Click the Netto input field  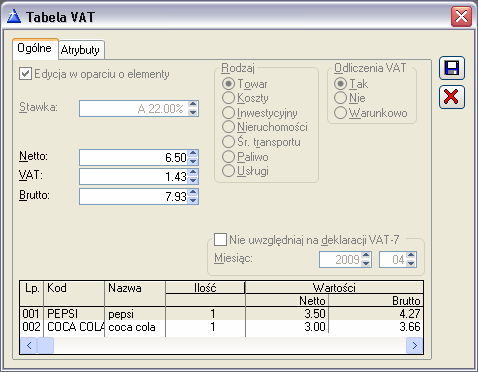coord(134,157)
